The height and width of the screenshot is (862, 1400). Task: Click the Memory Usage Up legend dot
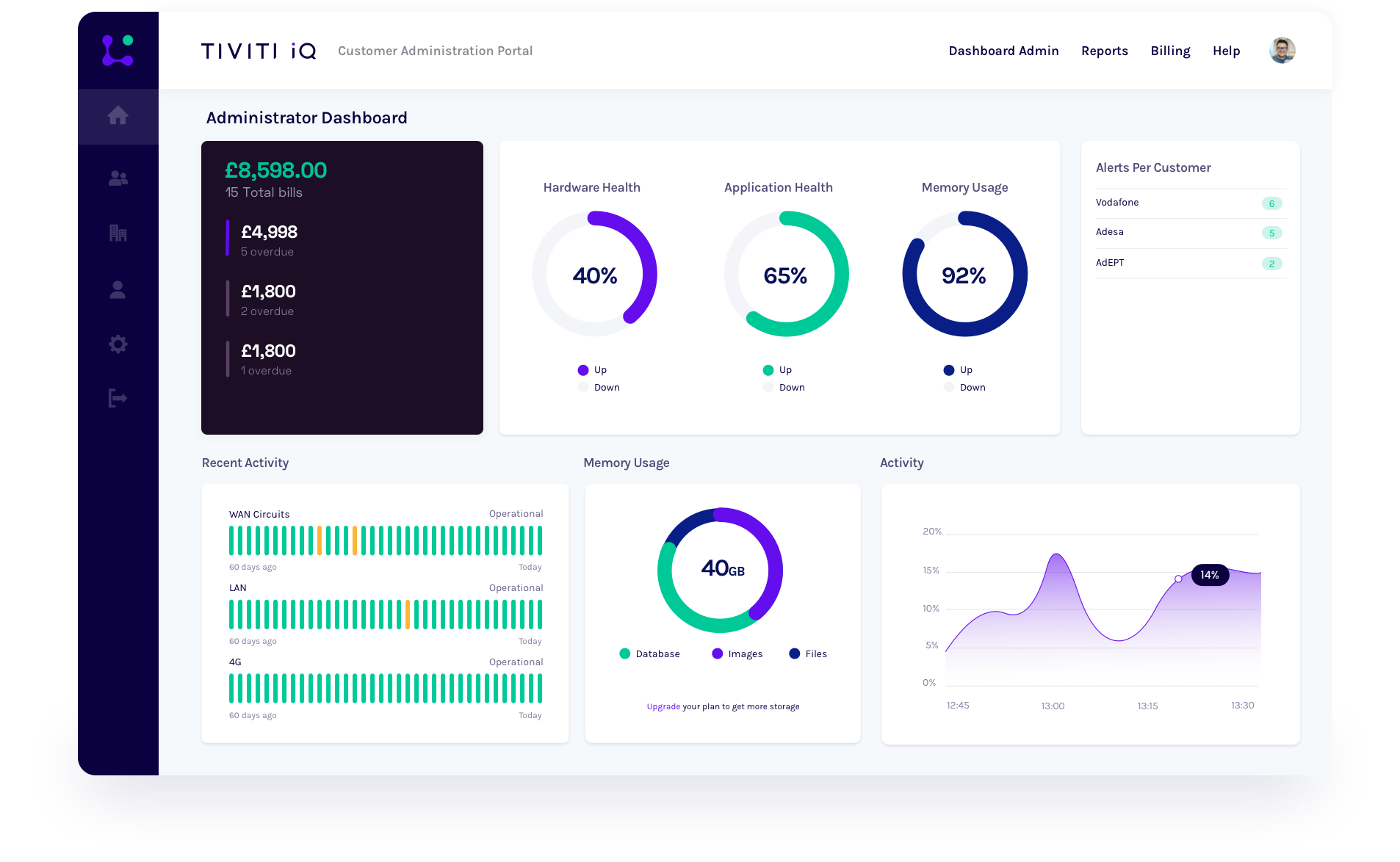(x=949, y=370)
